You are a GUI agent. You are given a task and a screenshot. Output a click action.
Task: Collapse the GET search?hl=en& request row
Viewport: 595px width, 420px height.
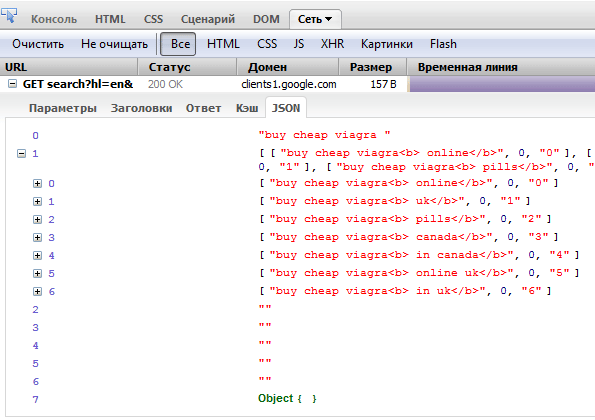(13, 83)
